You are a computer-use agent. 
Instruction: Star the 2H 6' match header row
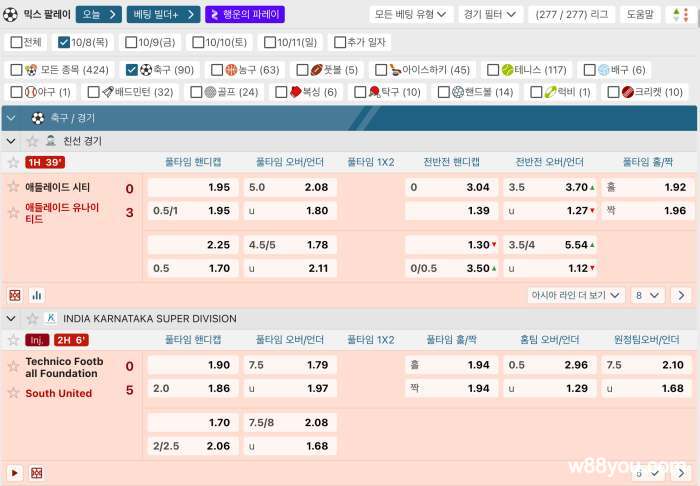click(x=13, y=340)
